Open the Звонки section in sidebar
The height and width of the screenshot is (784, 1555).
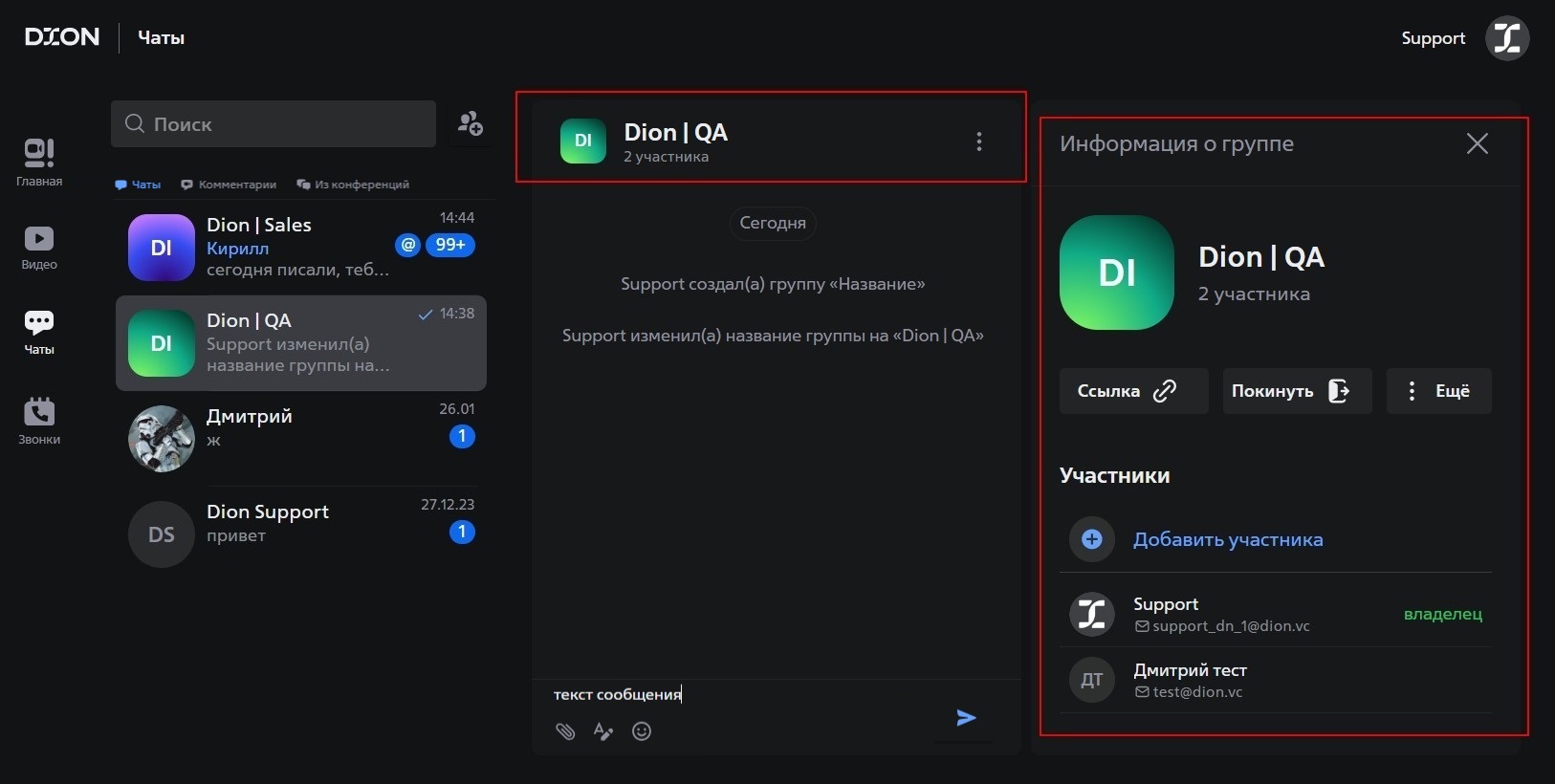(x=39, y=421)
